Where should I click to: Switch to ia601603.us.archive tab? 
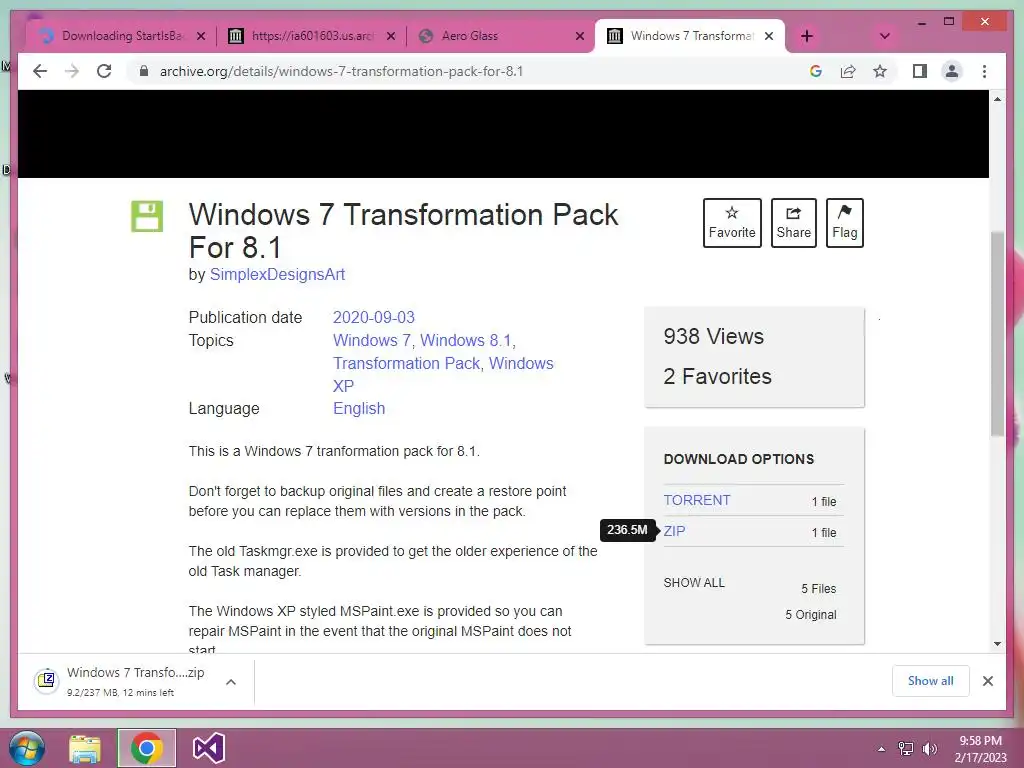pos(312,36)
